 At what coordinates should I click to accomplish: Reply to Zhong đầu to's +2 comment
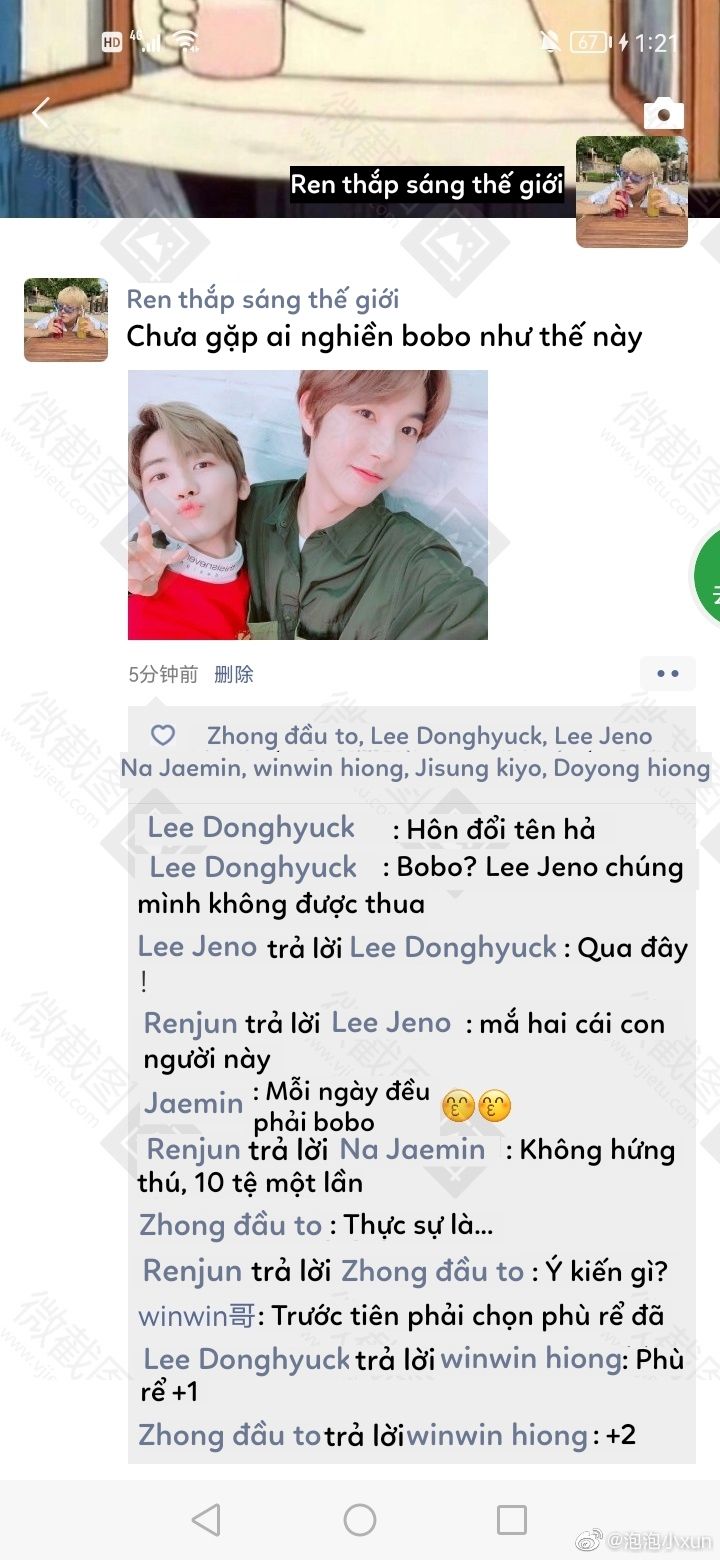(x=387, y=1436)
